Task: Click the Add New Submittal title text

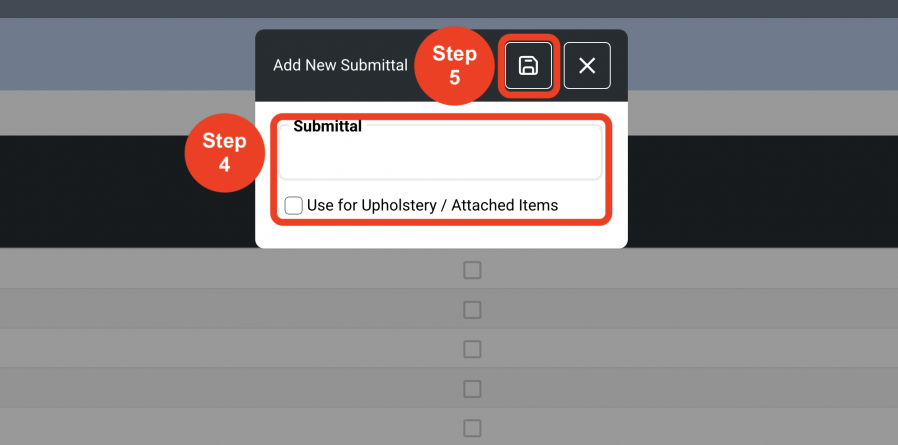Action: tap(340, 65)
